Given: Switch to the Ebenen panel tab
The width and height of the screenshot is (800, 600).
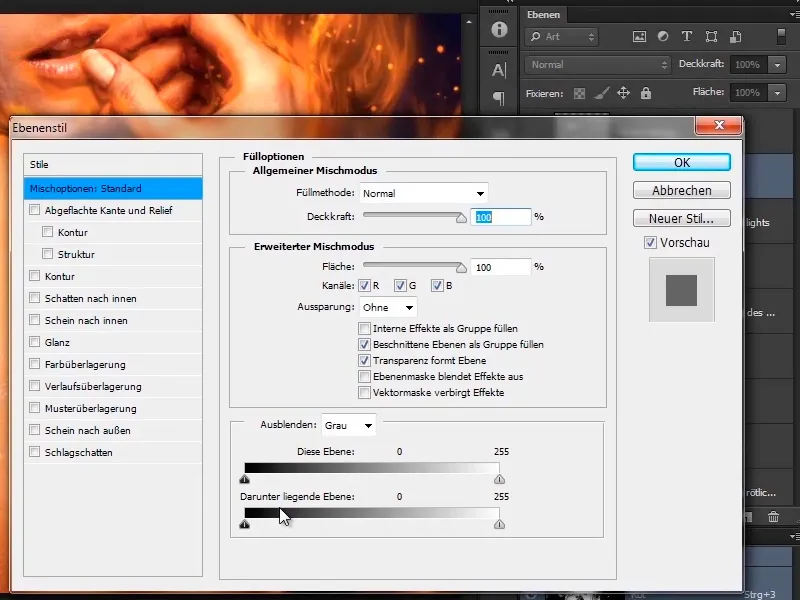Looking at the screenshot, I should pyautogui.click(x=543, y=15).
